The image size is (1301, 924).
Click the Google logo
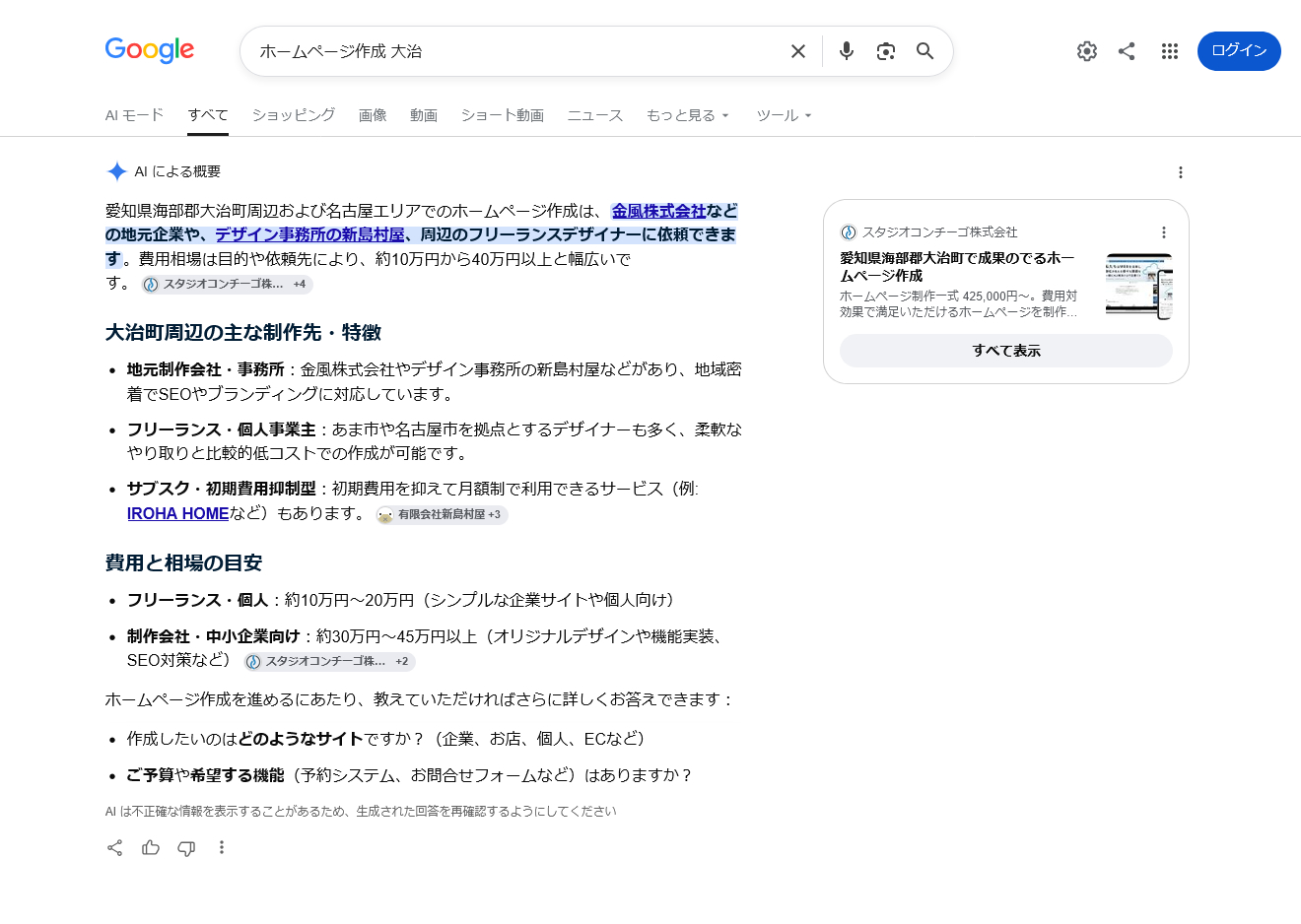click(150, 50)
